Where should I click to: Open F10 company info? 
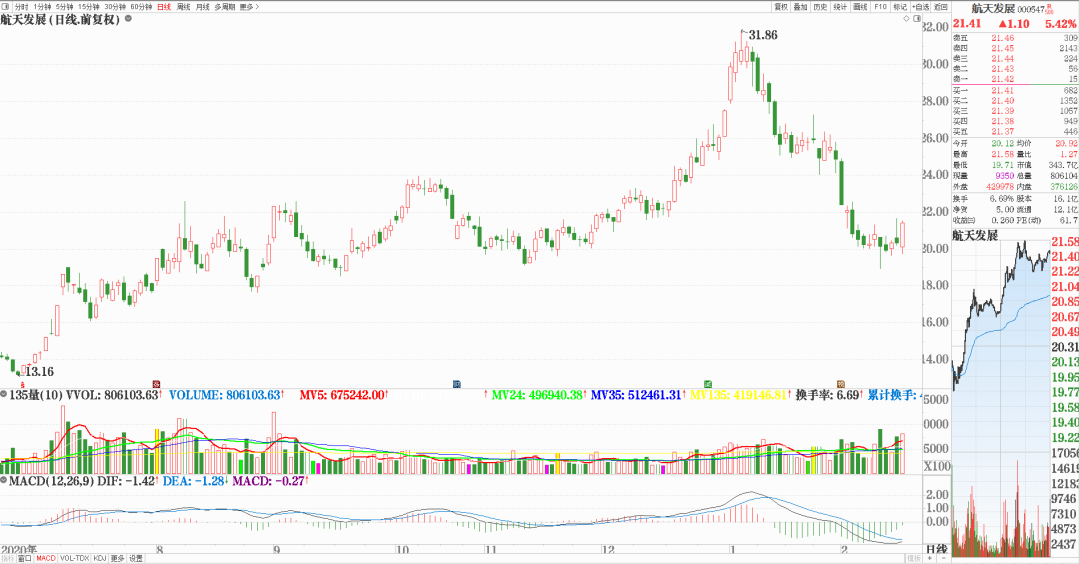pyautogui.click(x=880, y=7)
